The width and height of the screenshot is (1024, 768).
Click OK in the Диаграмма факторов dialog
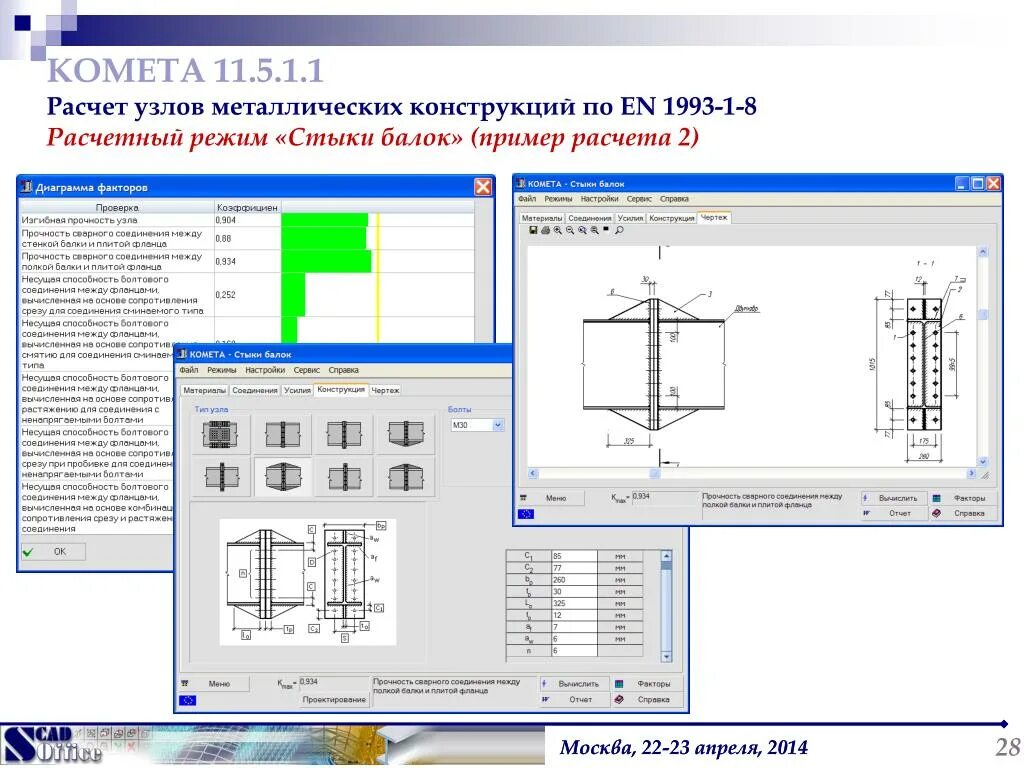(x=53, y=552)
